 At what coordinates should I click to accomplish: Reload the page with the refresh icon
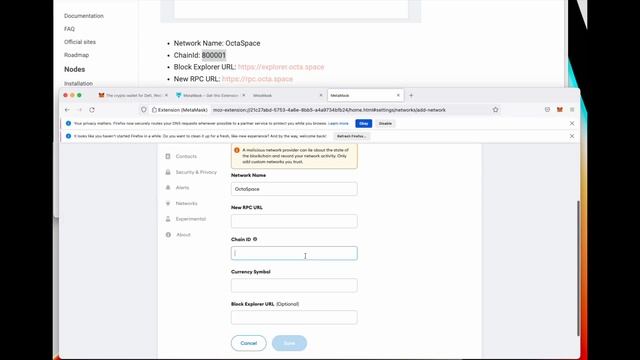pyautogui.click(x=92, y=110)
